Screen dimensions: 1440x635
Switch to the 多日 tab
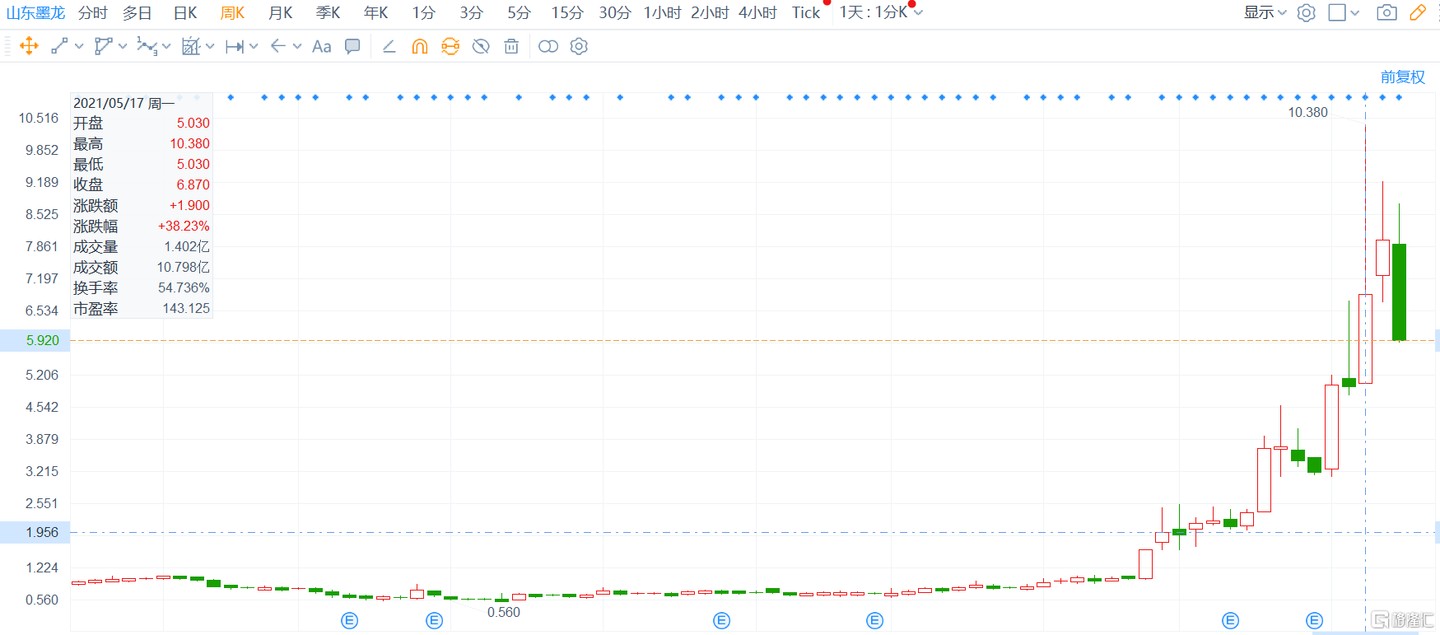(138, 13)
